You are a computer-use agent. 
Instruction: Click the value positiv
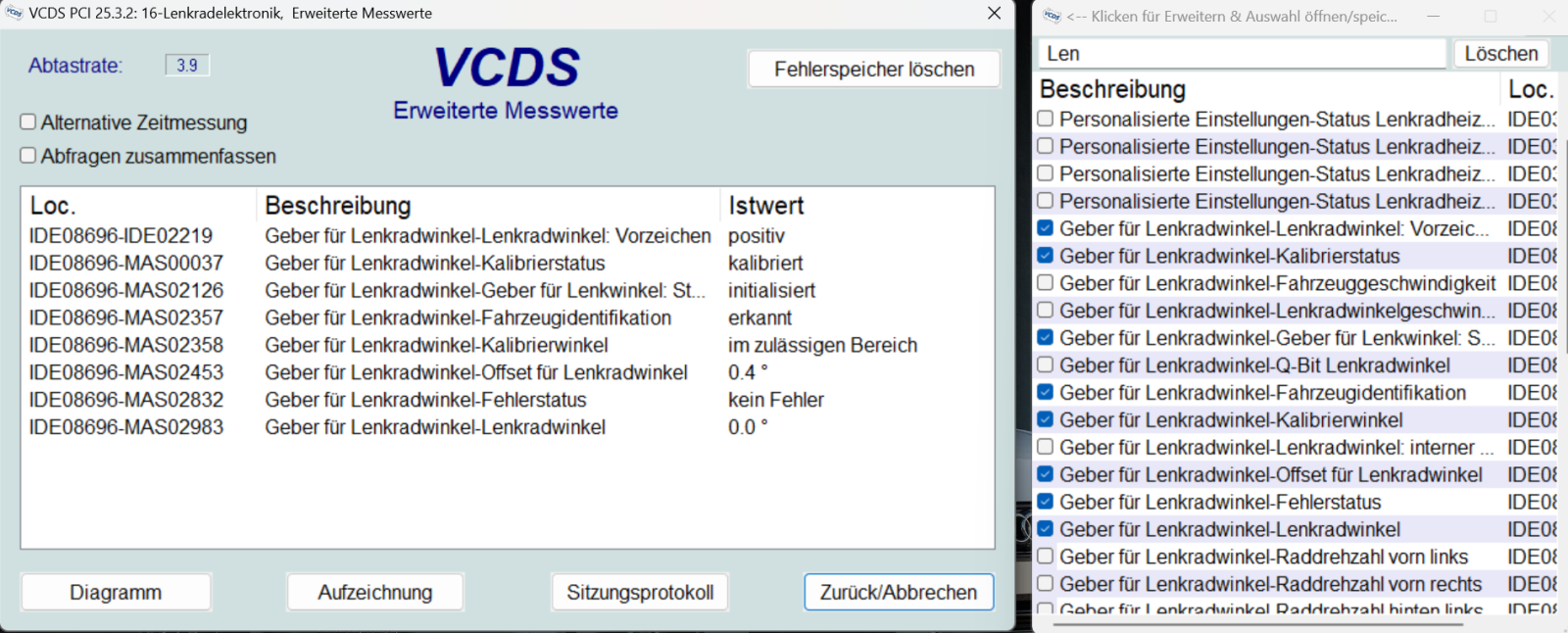[x=756, y=235]
